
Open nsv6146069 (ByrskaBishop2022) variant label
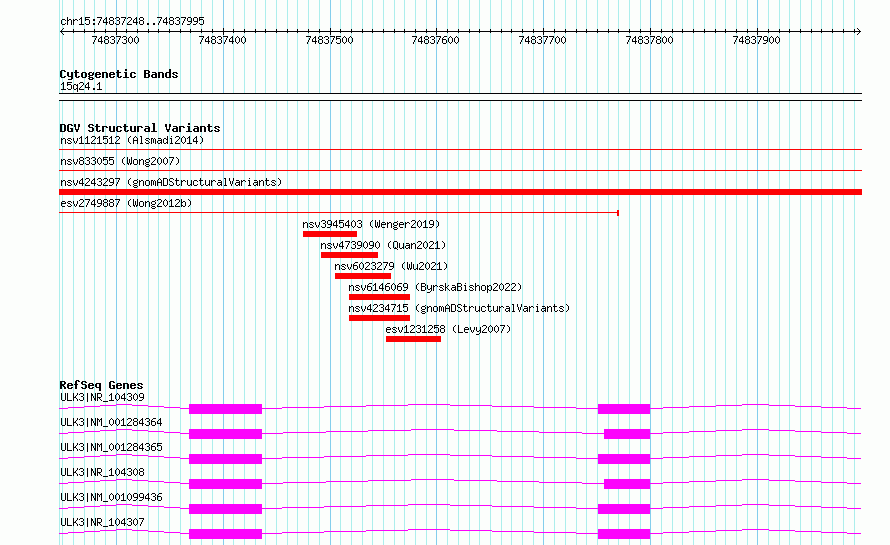click(435, 287)
